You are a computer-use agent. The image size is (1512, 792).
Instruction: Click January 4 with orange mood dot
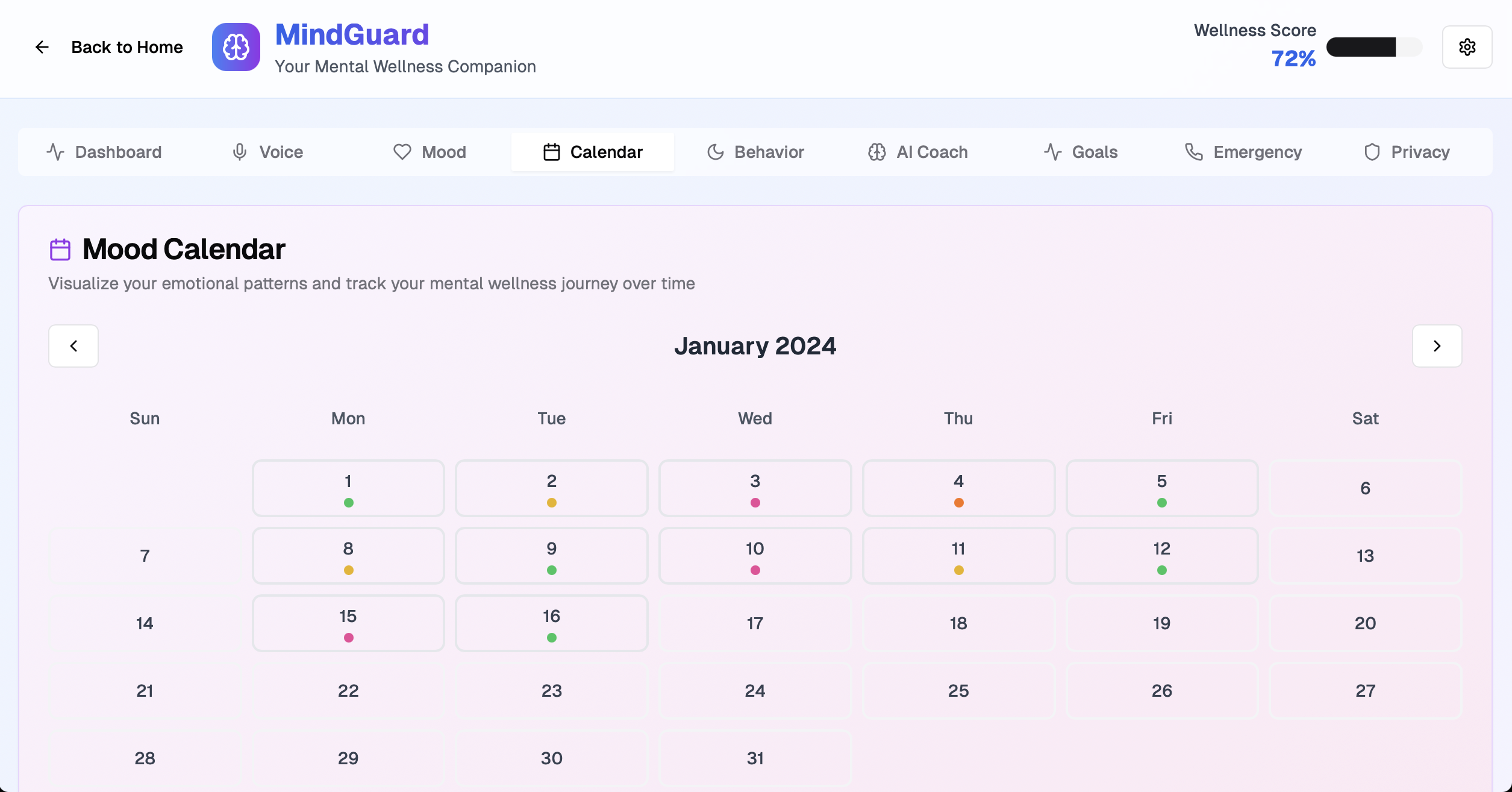(958, 488)
